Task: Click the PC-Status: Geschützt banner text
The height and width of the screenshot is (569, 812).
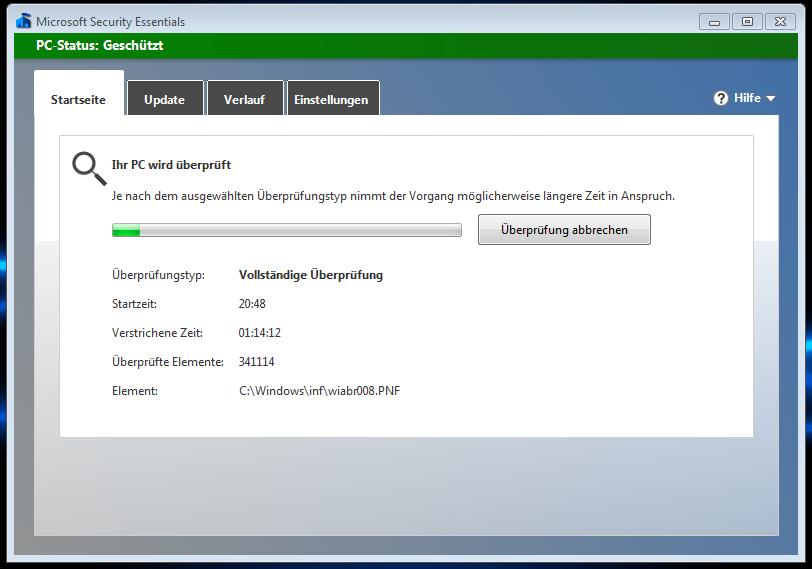Action: (x=99, y=46)
